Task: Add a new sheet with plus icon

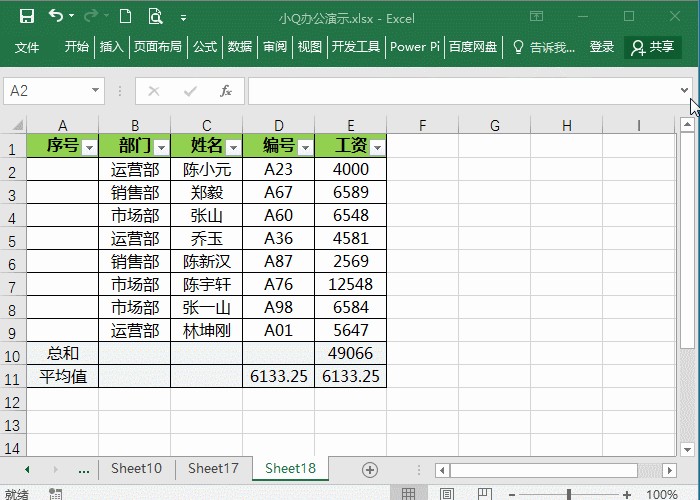Action: point(370,469)
